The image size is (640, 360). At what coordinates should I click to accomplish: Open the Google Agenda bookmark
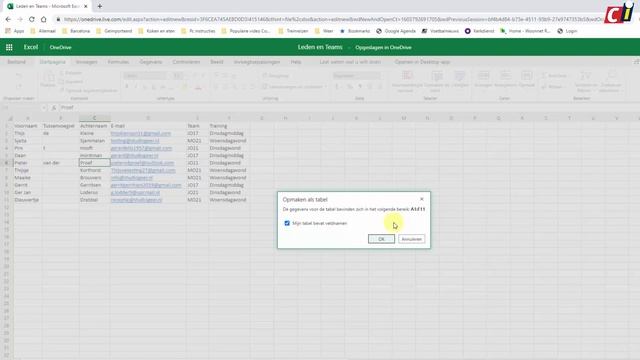pos(396,31)
